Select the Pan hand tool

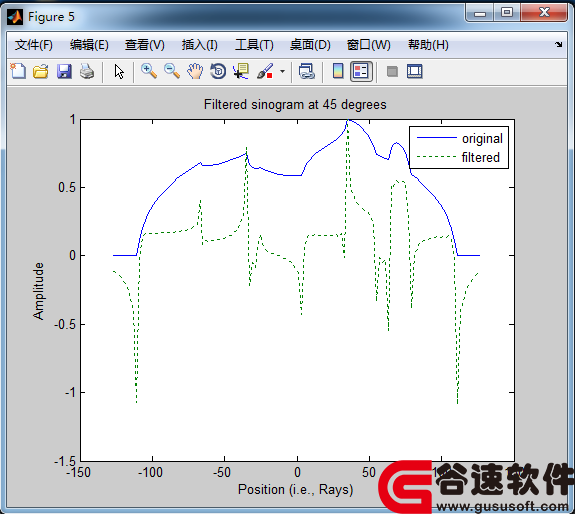[x=195, y=71]
